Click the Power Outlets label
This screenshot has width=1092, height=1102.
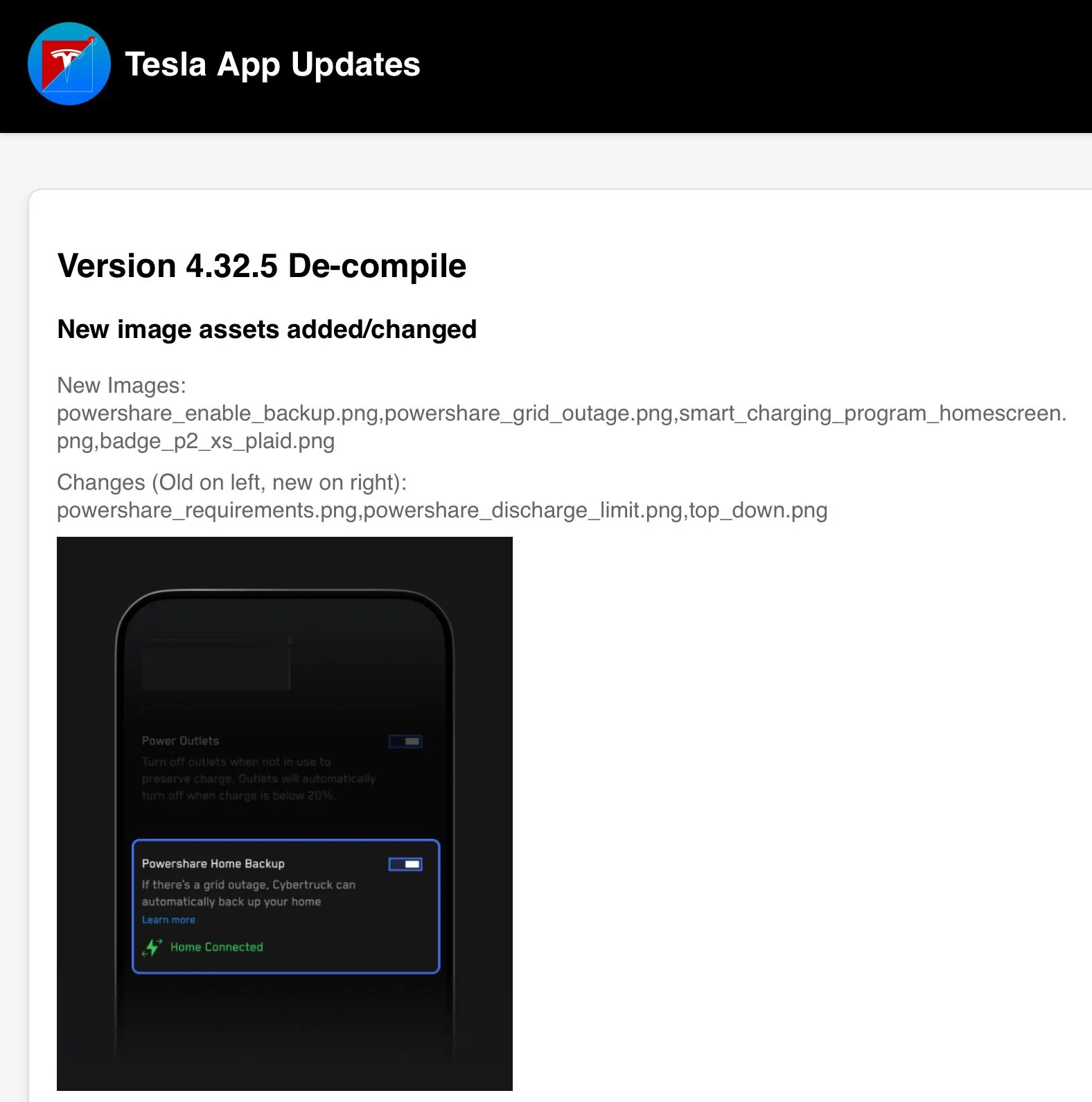(x=180, y=741)
